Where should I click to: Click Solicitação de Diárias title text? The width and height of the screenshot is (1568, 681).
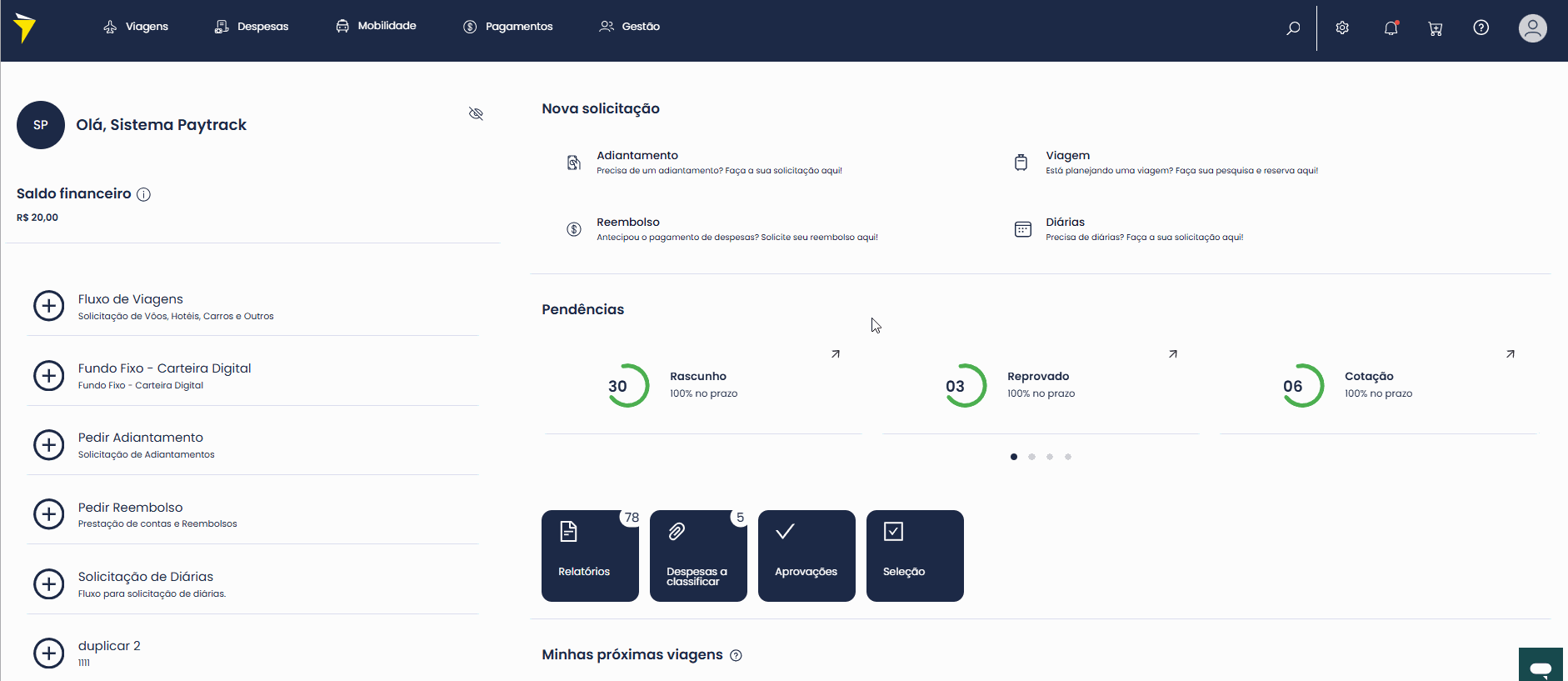point(146,577)
